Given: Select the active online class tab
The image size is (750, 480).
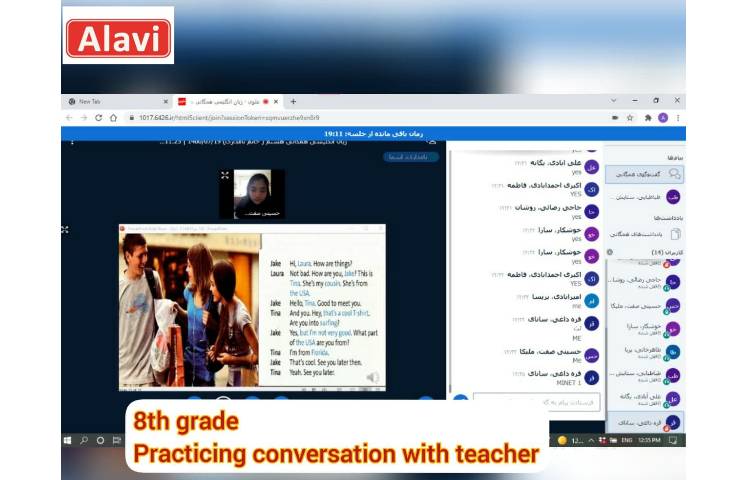Looking at the screenshot, I should point(225,101).
